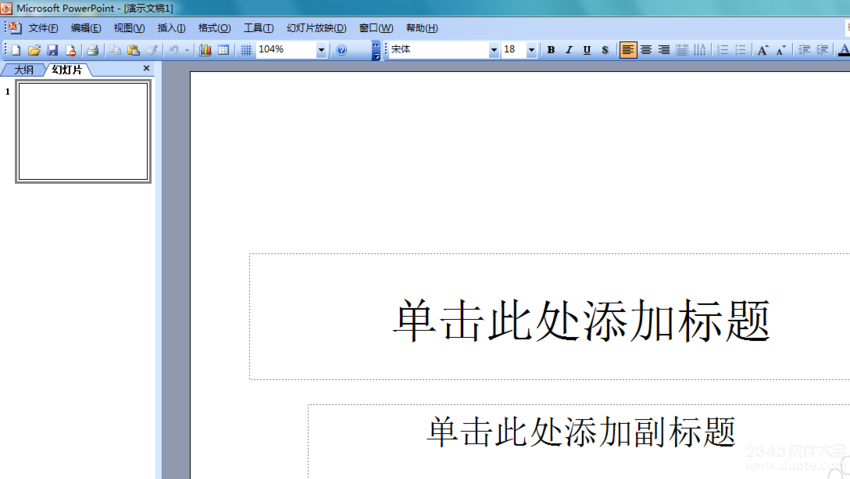Viewport: 850px width, 479px height.
Task: Pick the font color A button
Action: [843, 50]
